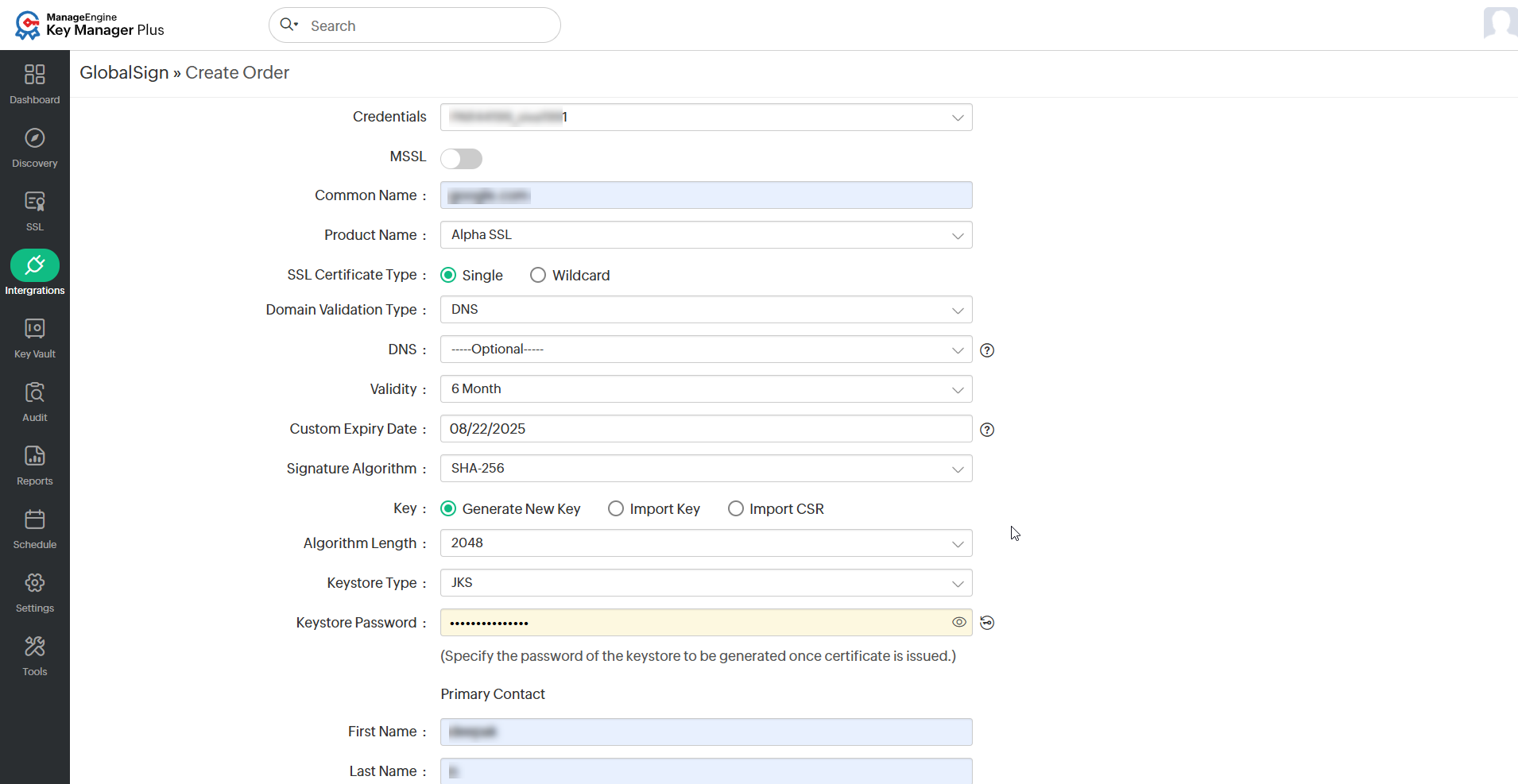Open the Algorithm Length dropdown

pos(707,543)
